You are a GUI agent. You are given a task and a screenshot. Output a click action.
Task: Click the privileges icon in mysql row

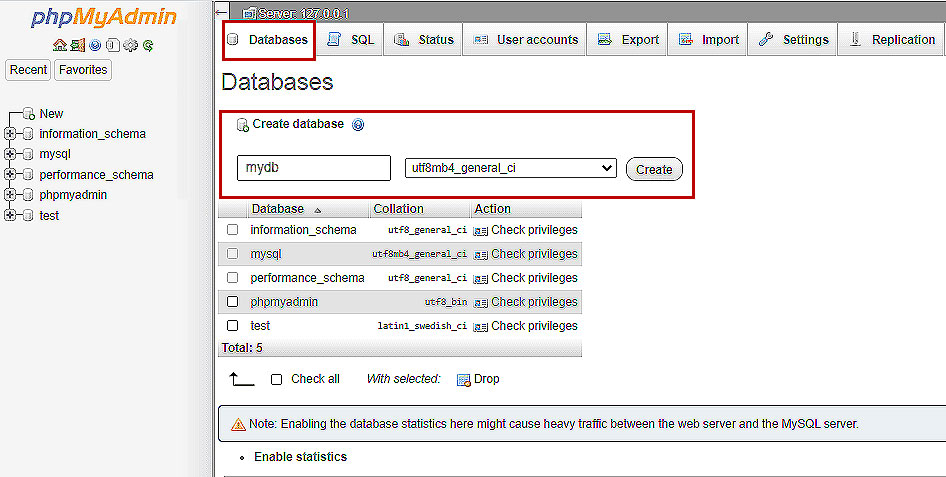tap(480, 254)
